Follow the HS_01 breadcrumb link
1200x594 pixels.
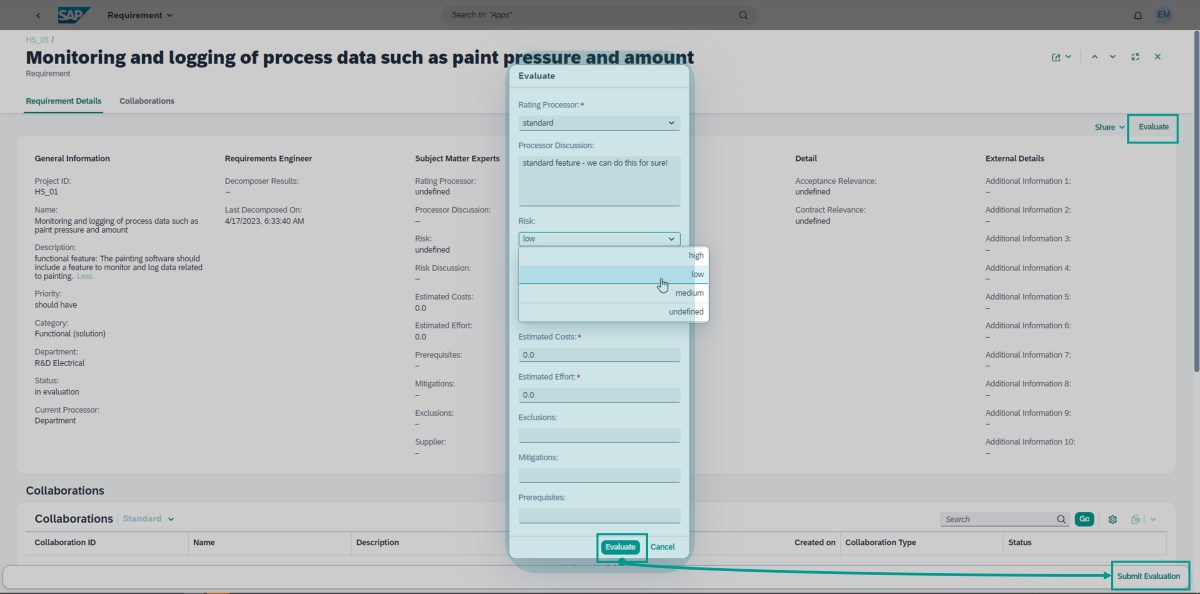click(x=36, y=40)
